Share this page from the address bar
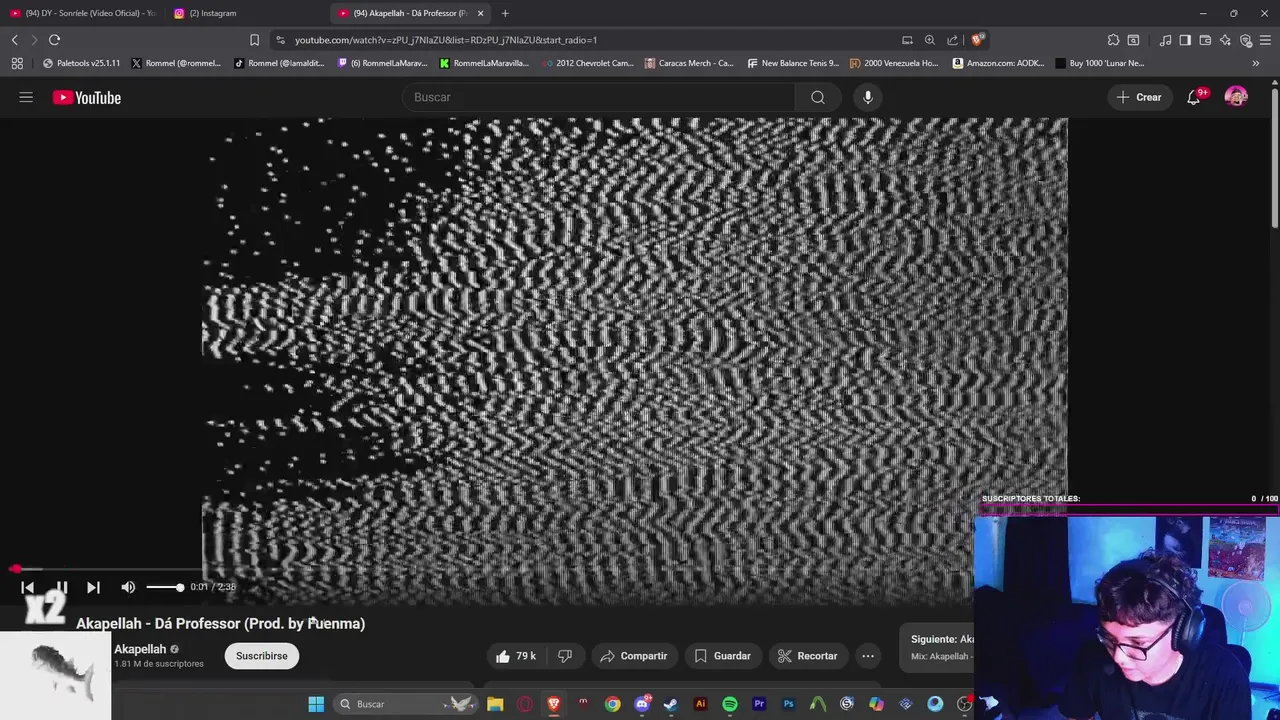The width and height of the screenshot is (1280, 720). (x=951, y=40)
